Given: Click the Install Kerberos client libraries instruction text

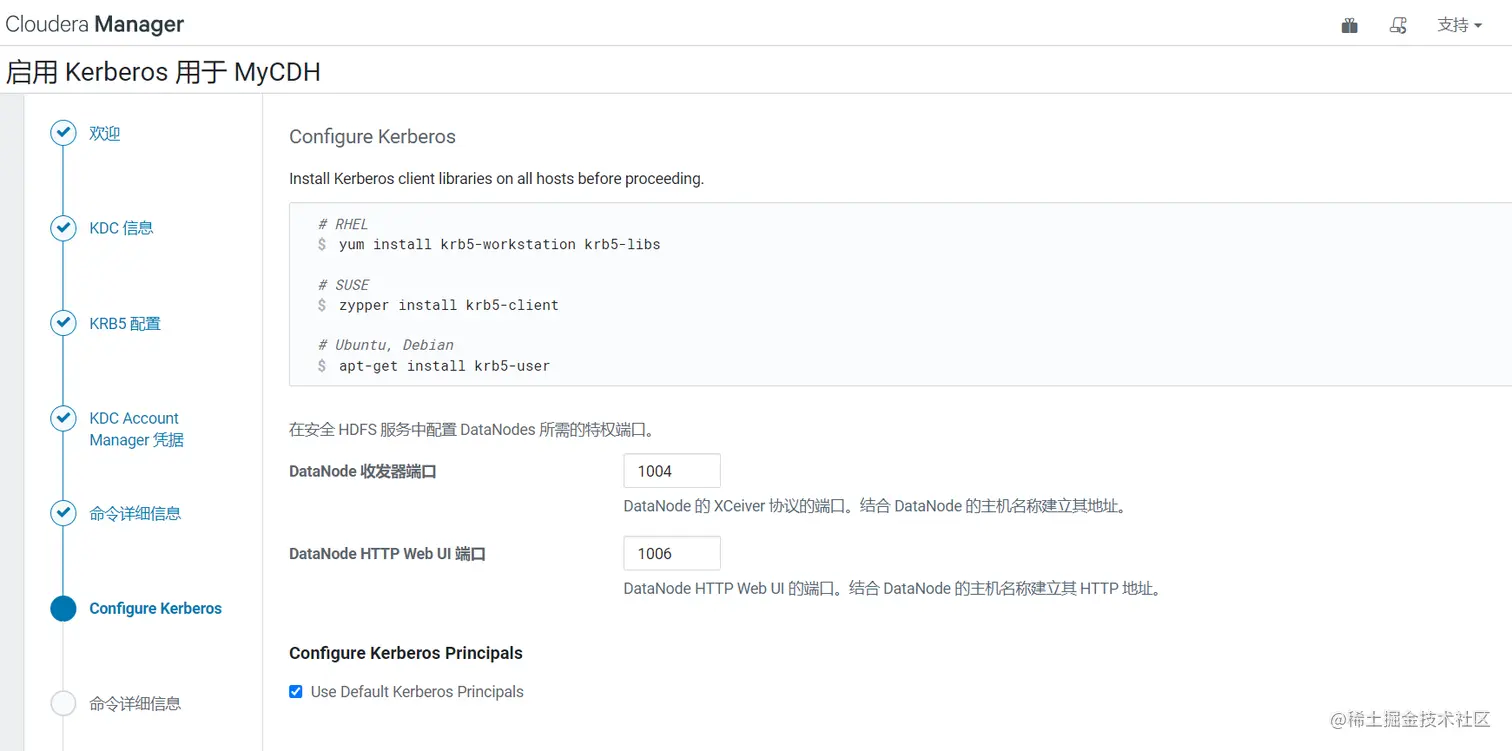Looking at the screenshot, I should [497, 179].
